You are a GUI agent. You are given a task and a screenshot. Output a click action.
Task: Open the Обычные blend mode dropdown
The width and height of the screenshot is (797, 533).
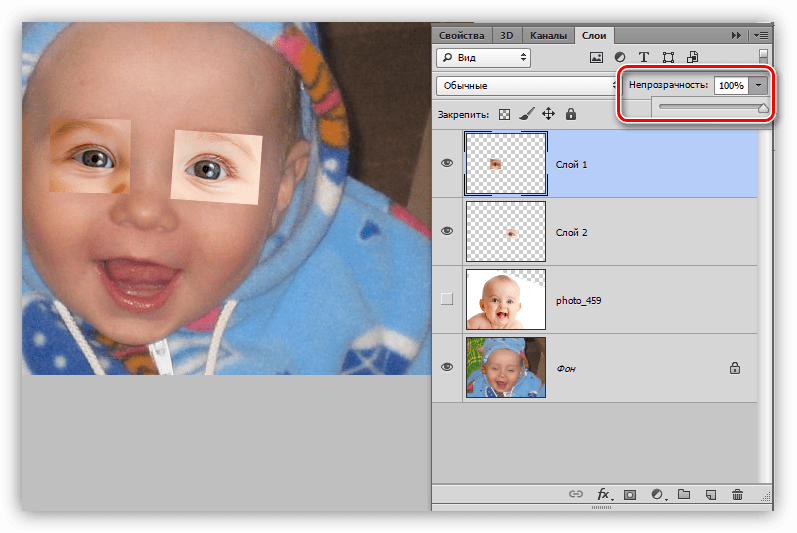point(527,85)
